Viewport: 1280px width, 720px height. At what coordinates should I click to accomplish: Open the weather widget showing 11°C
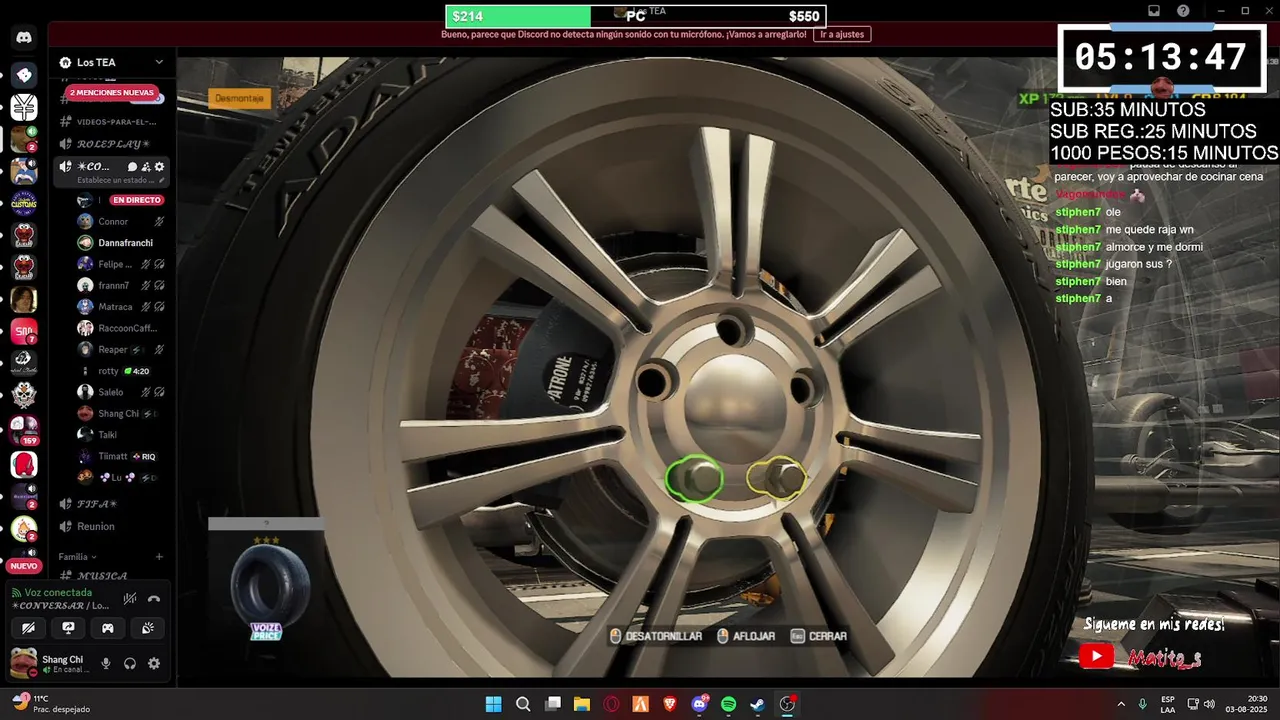tap(49, 704)
